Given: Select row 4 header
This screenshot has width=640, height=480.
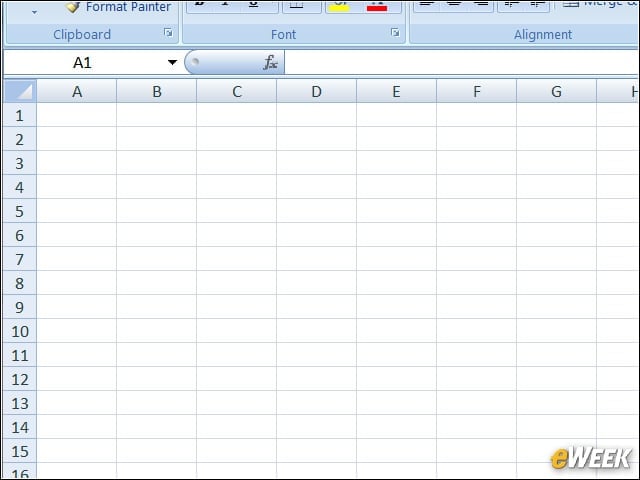Looking at the screenshot, I should pos(20,187).
